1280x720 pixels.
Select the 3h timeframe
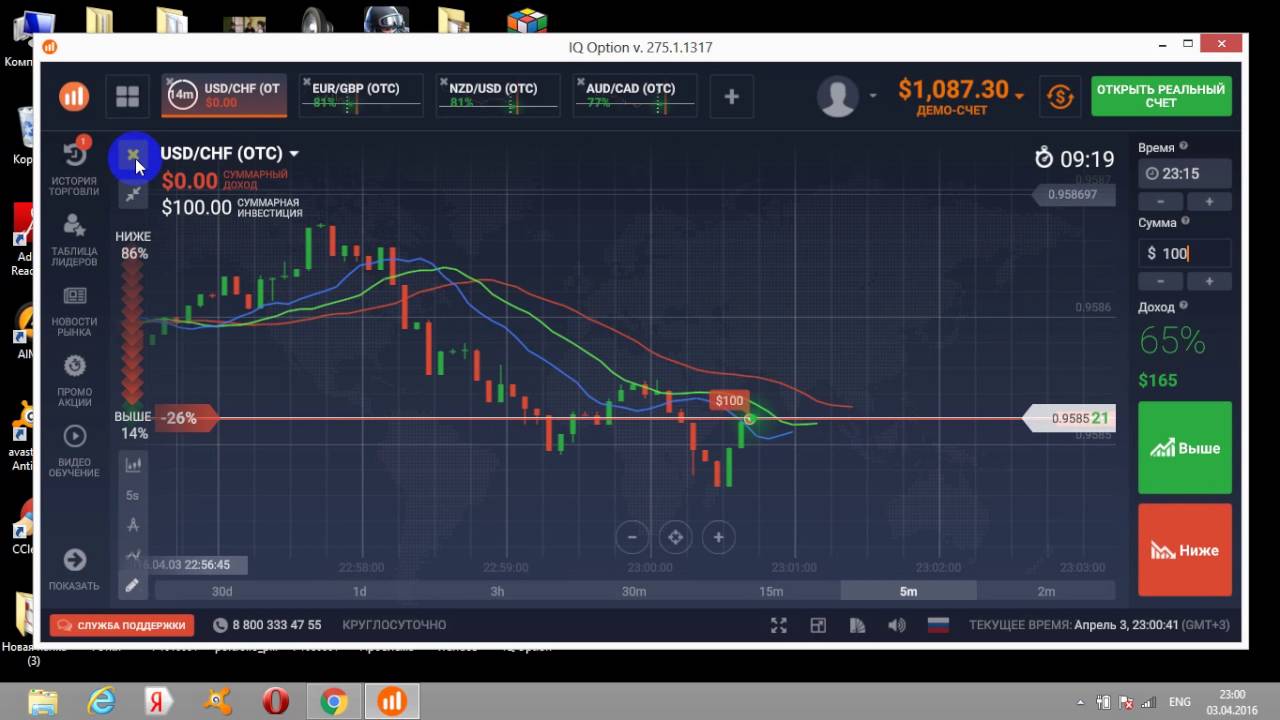click(x=497, y=591)
